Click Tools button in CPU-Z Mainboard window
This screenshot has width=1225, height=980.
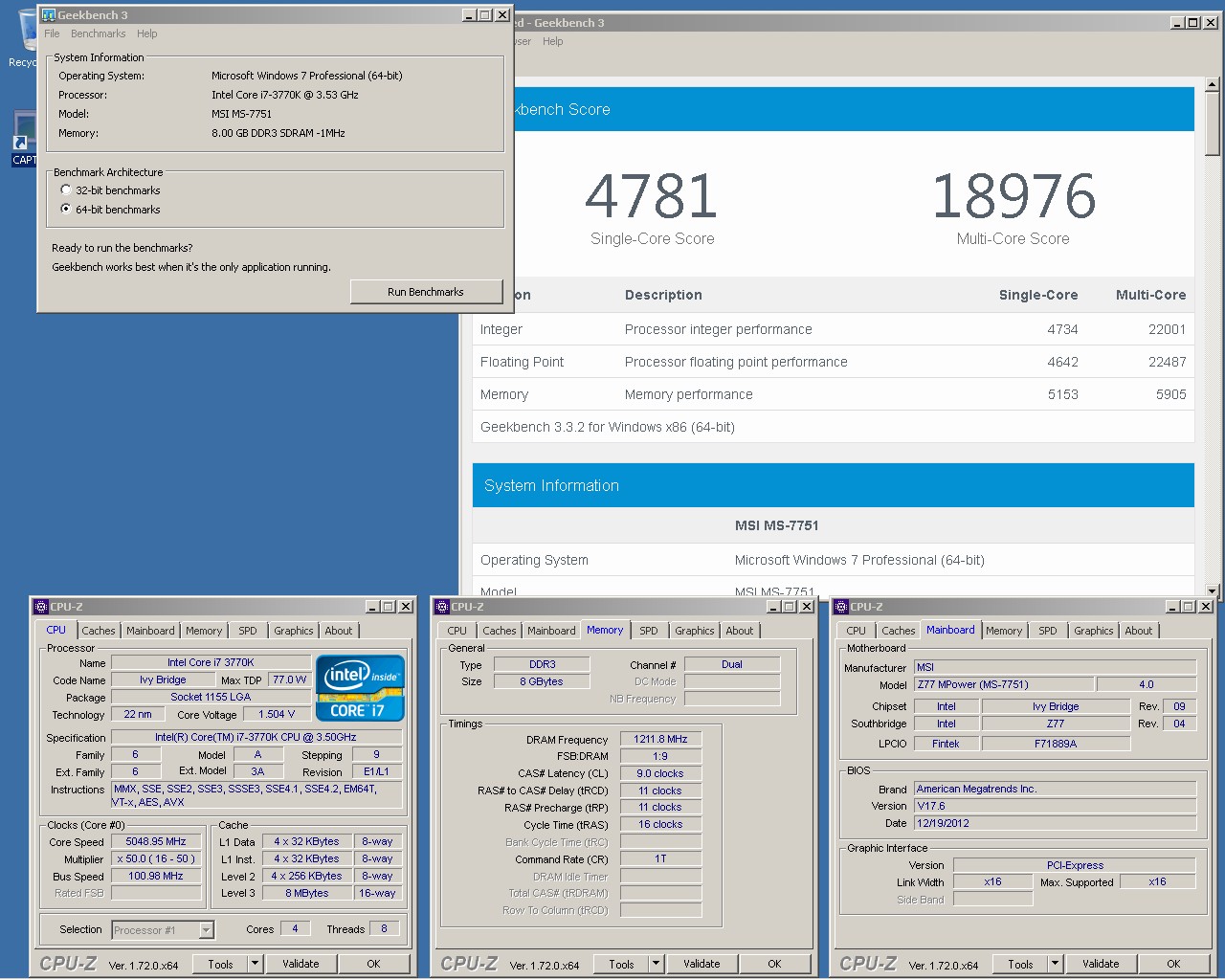click(1021, 964)
